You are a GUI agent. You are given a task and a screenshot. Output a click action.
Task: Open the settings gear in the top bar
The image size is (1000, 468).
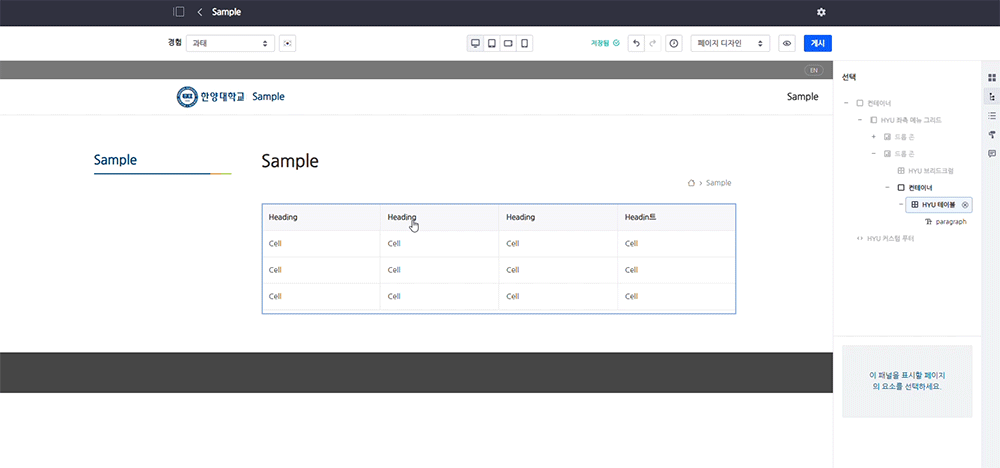[x=821, y=12]
